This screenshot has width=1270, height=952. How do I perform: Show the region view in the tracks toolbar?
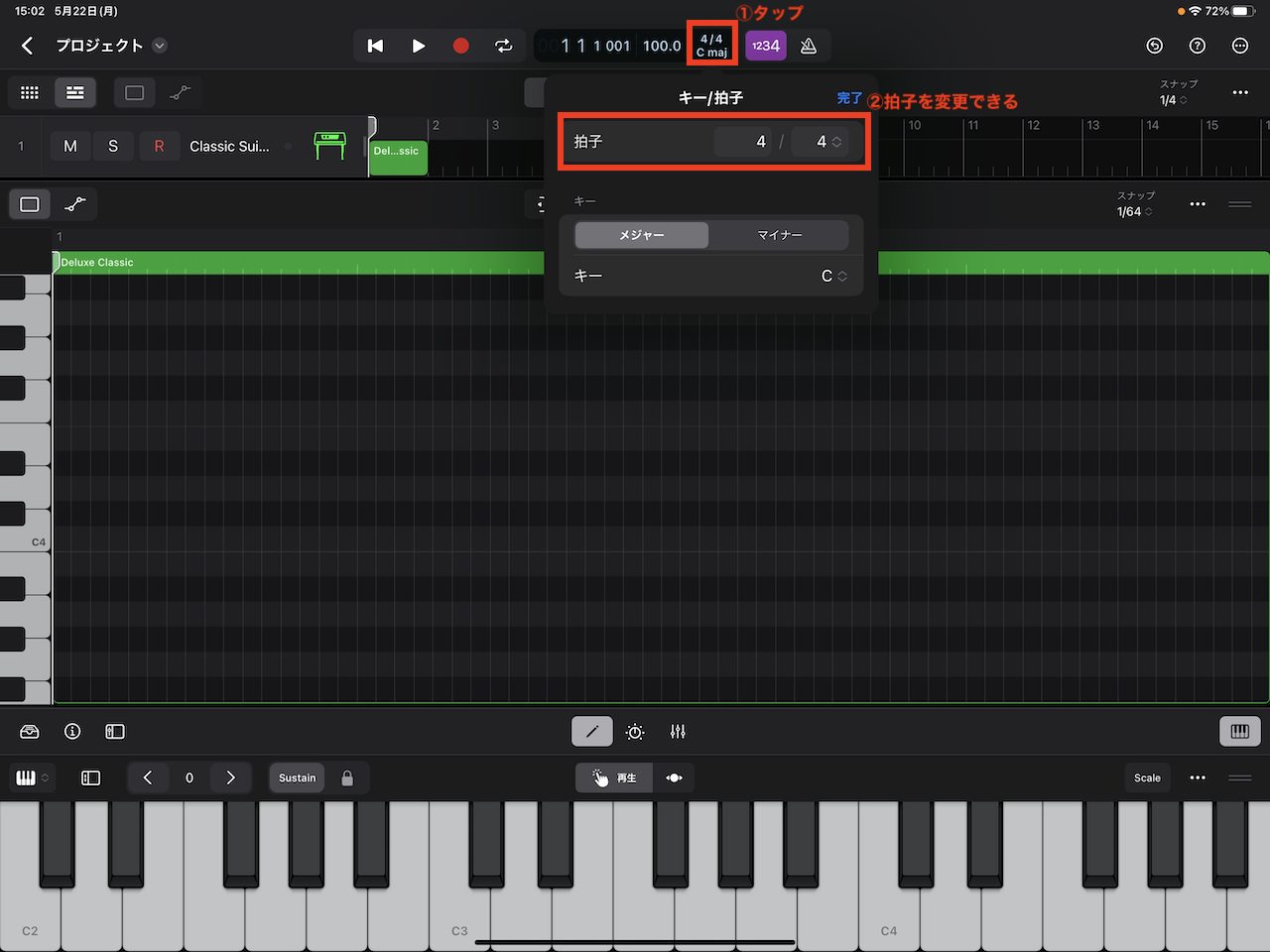(x=135, y=92)
